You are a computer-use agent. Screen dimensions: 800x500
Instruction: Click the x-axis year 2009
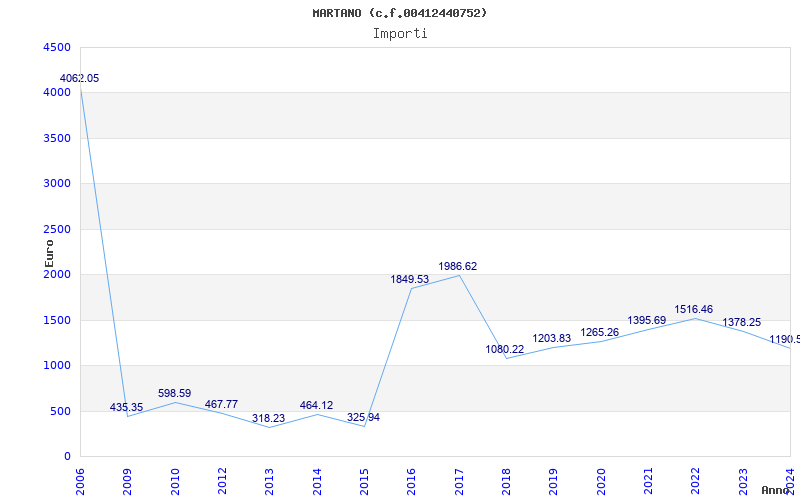(x=128, y=482)
